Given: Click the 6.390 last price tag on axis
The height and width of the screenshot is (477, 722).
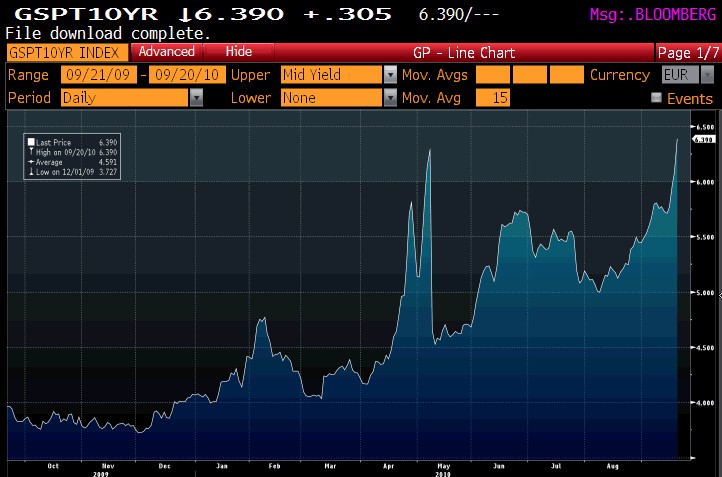Looking at the screenshot, I should click(702, 140).
